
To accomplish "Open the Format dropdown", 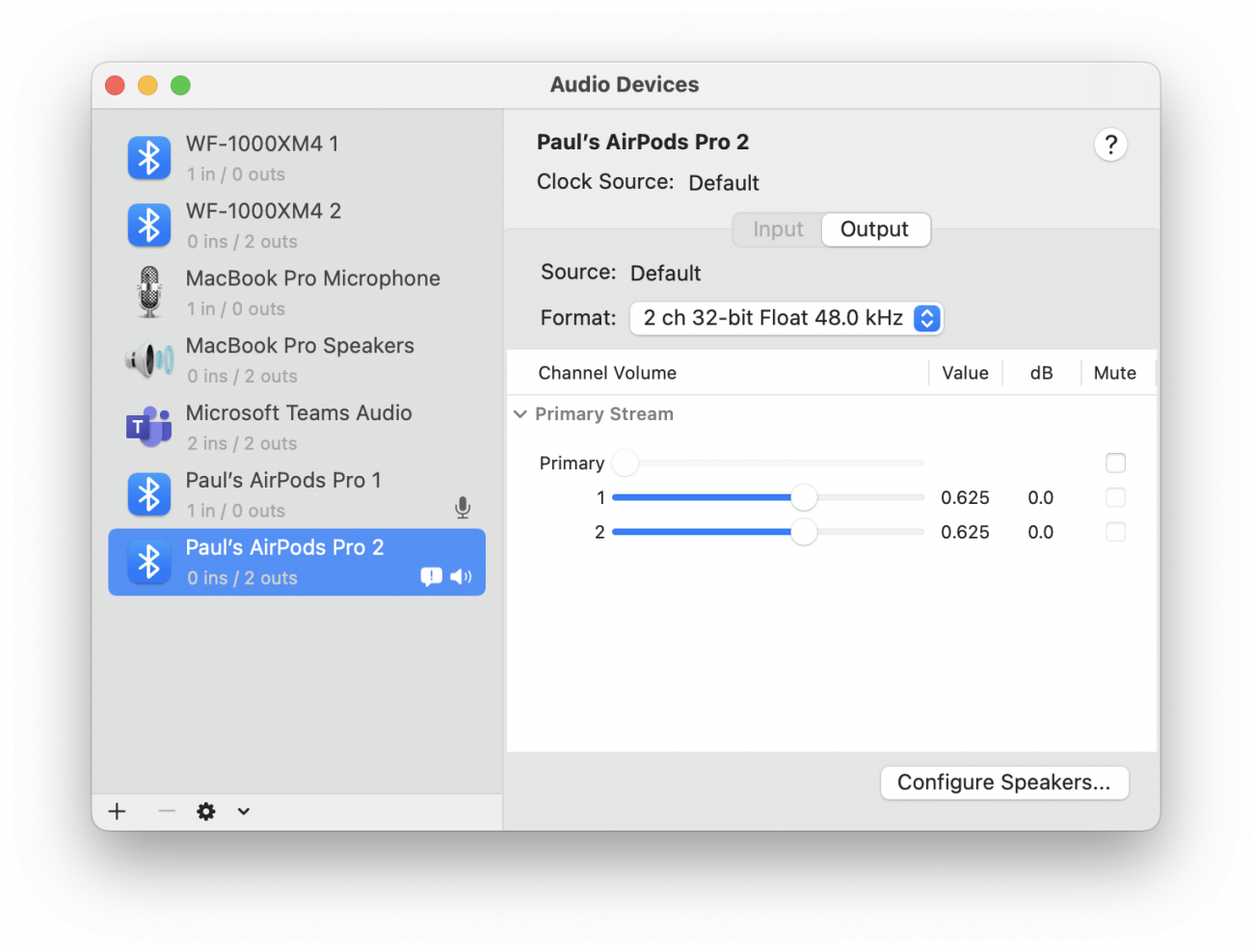I will 786,318.
